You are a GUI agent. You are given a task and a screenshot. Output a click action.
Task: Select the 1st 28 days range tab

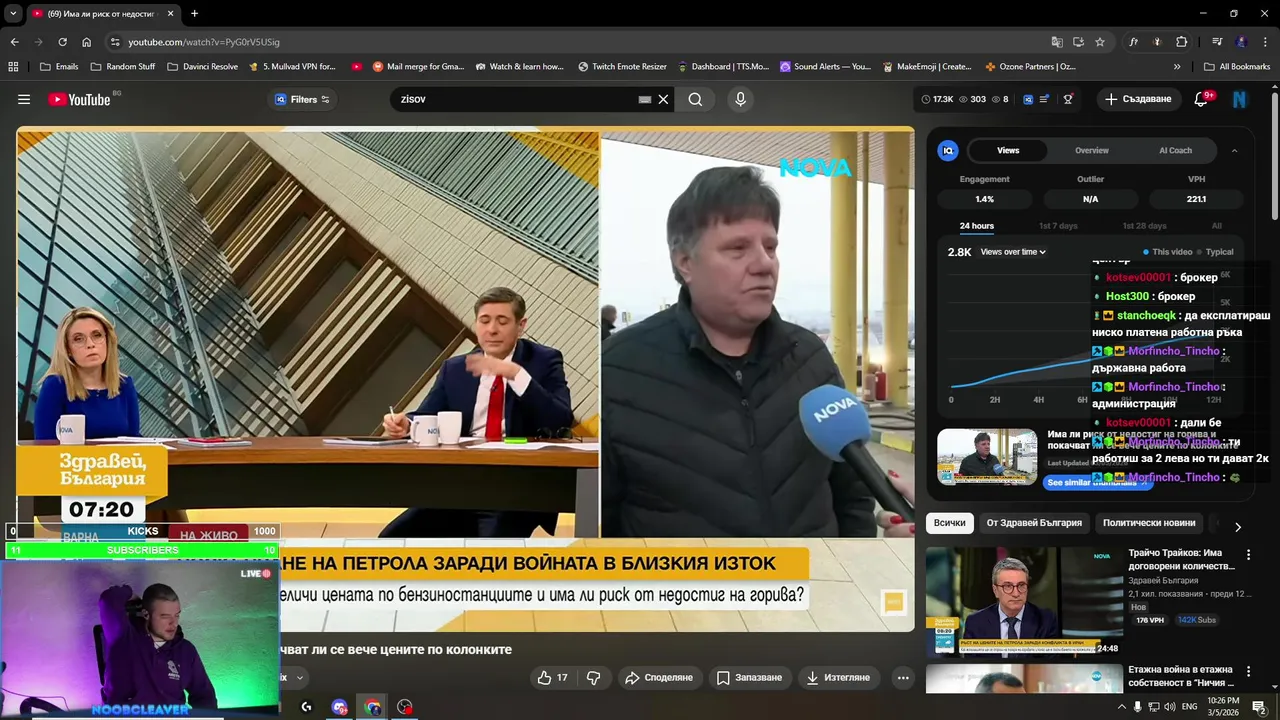click(x=1144, y=226)
